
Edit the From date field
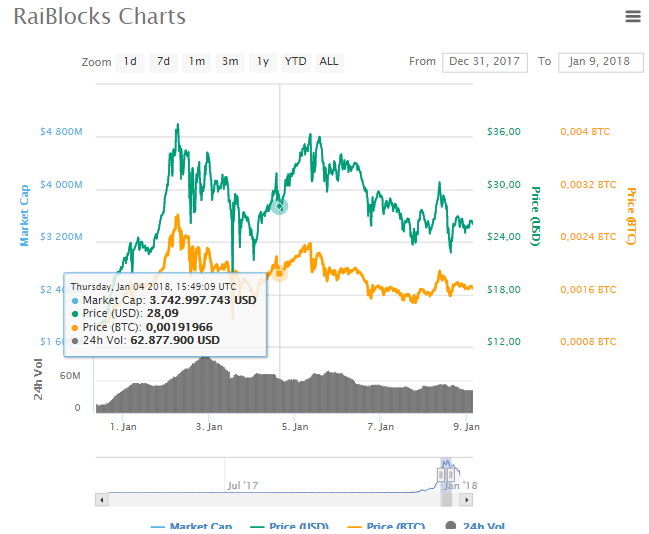485,63
